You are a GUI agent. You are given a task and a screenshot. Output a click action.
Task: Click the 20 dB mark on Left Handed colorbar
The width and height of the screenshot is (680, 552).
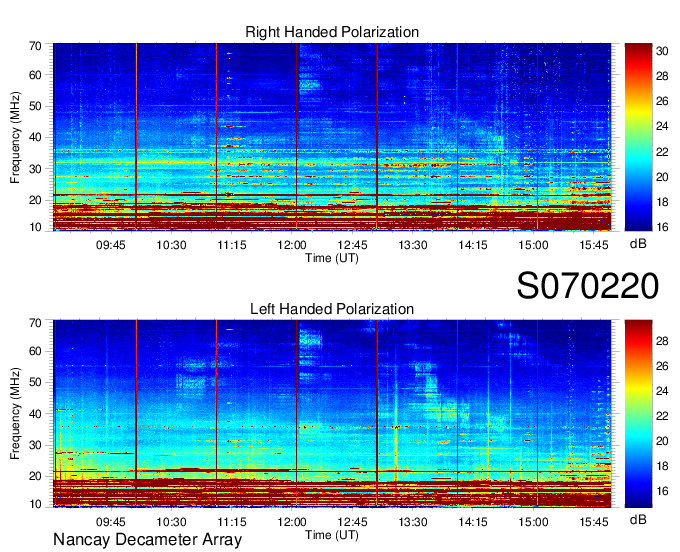pos(662,441)
